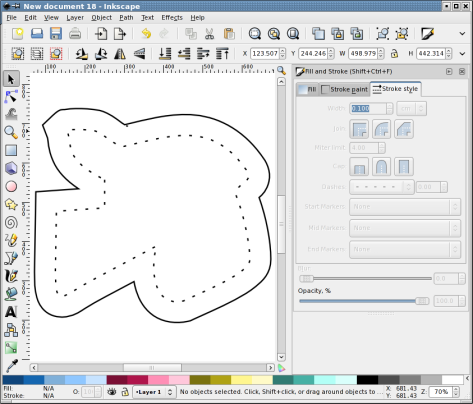473x404 pixels.
Task: Click the New document icon
Action: pos(18,34)
